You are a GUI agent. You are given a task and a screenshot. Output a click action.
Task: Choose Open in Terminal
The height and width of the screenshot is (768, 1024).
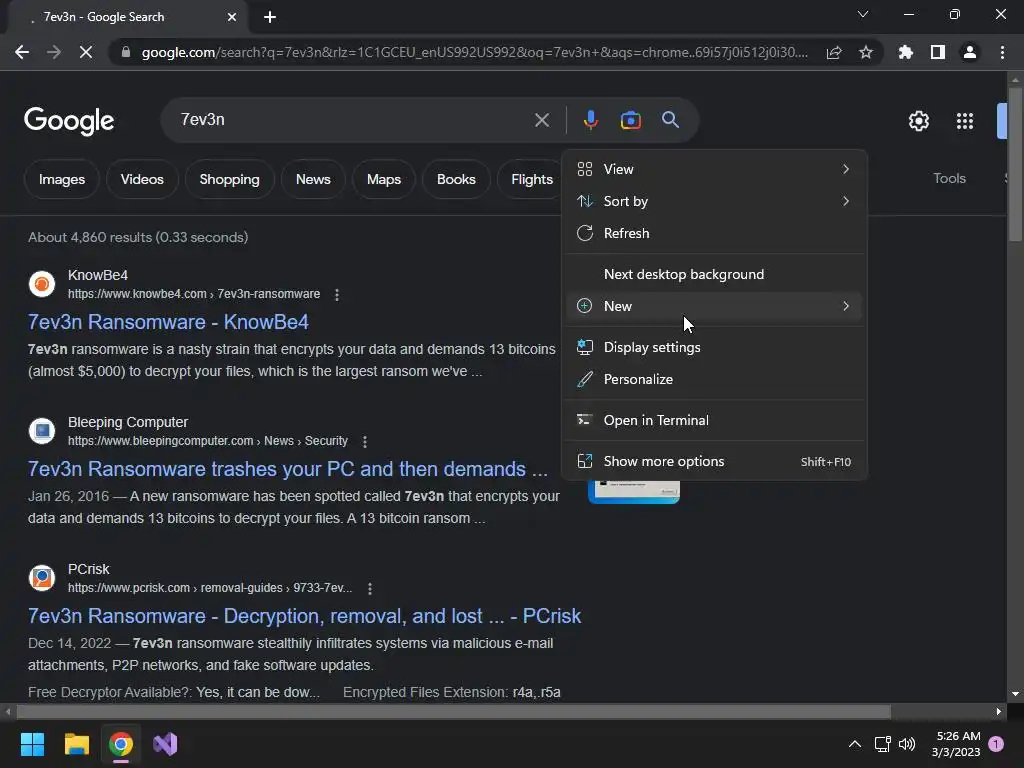714,421
